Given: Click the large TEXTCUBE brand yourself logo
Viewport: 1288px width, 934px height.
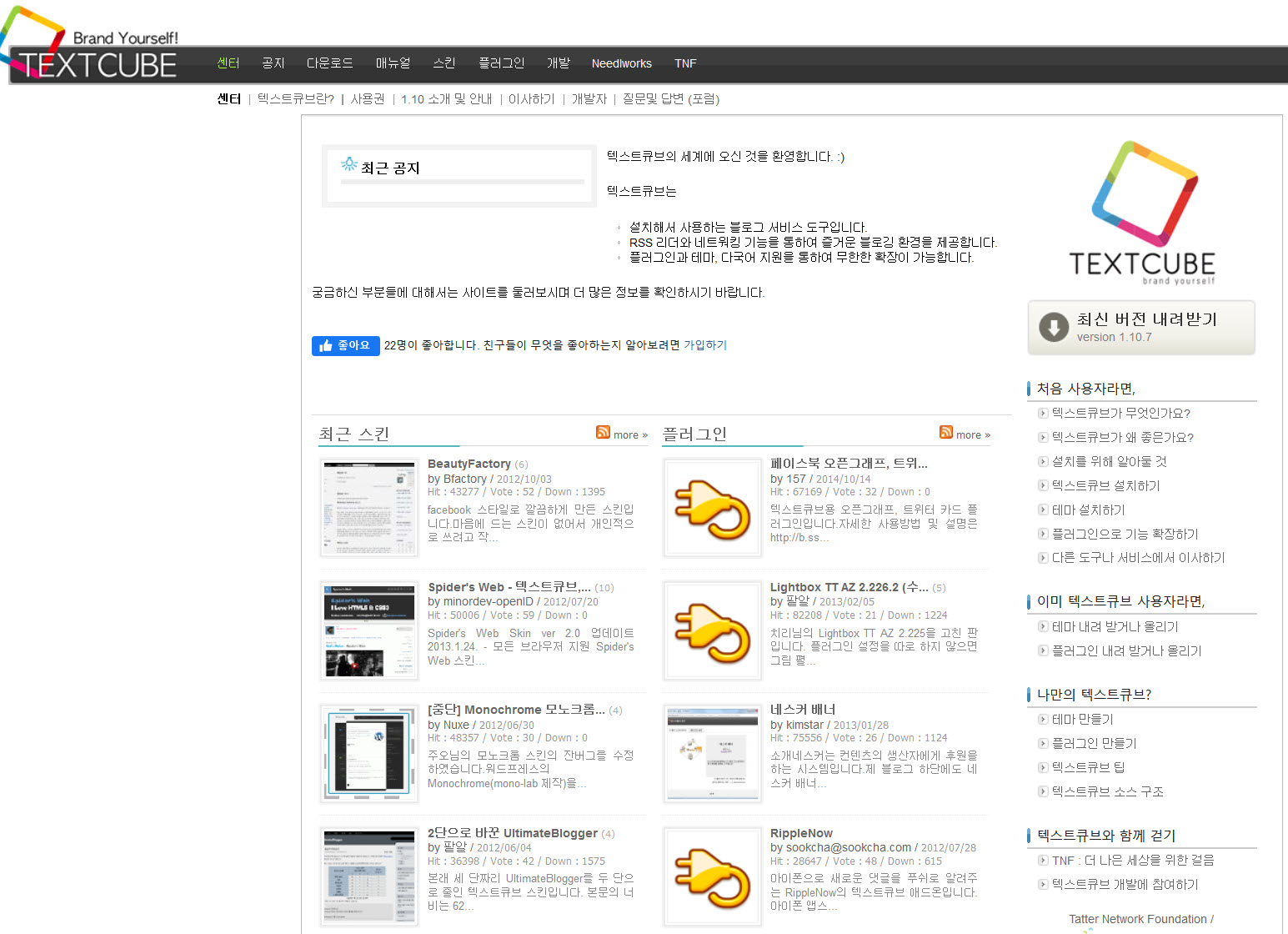Looking at the screenshot, I should pyautogui.click(x=1142, y=213).
